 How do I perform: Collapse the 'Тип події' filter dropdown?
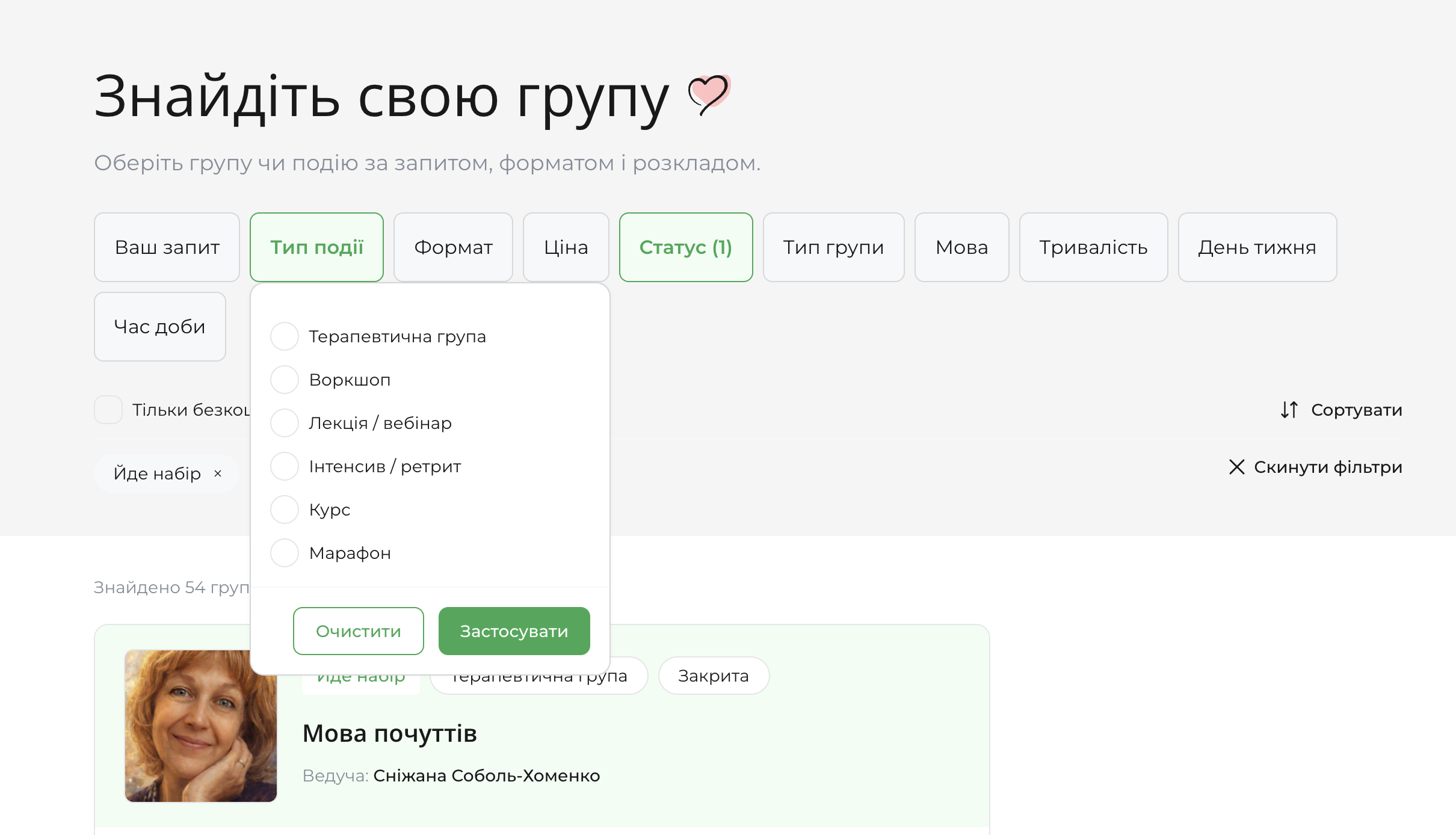tap(316, 247)
